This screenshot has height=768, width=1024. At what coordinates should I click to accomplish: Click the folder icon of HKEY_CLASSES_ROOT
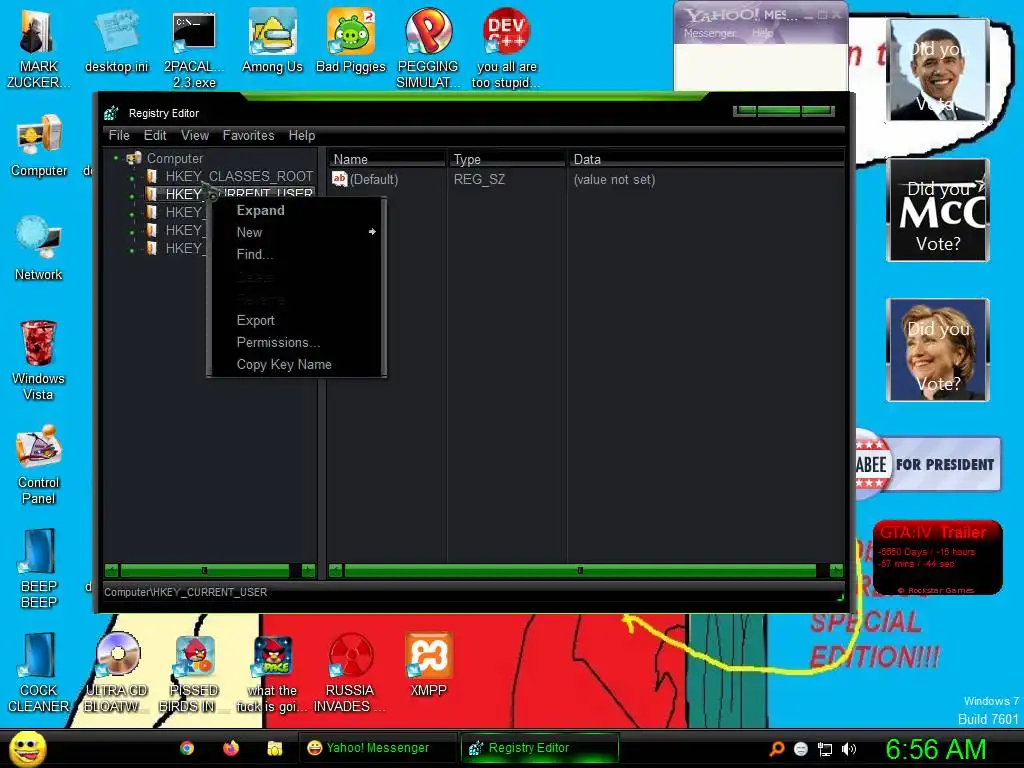pyautogui.click(x=152, y=176)
